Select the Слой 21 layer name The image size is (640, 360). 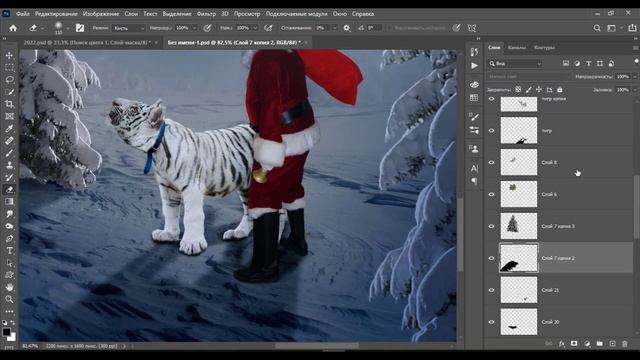(x=550, y=290)
